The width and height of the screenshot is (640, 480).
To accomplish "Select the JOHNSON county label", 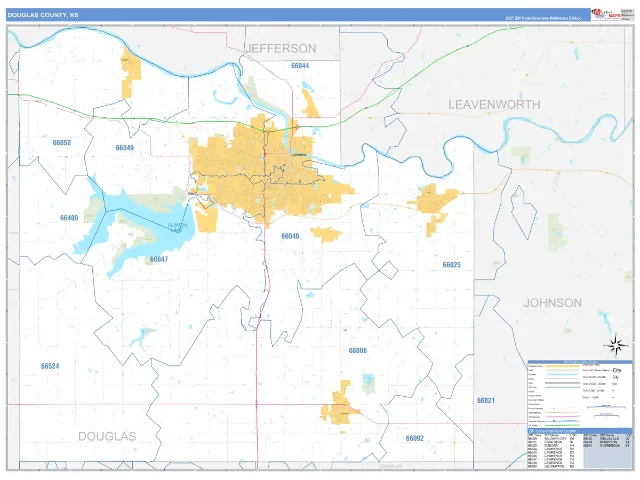I will pos(553,303).
